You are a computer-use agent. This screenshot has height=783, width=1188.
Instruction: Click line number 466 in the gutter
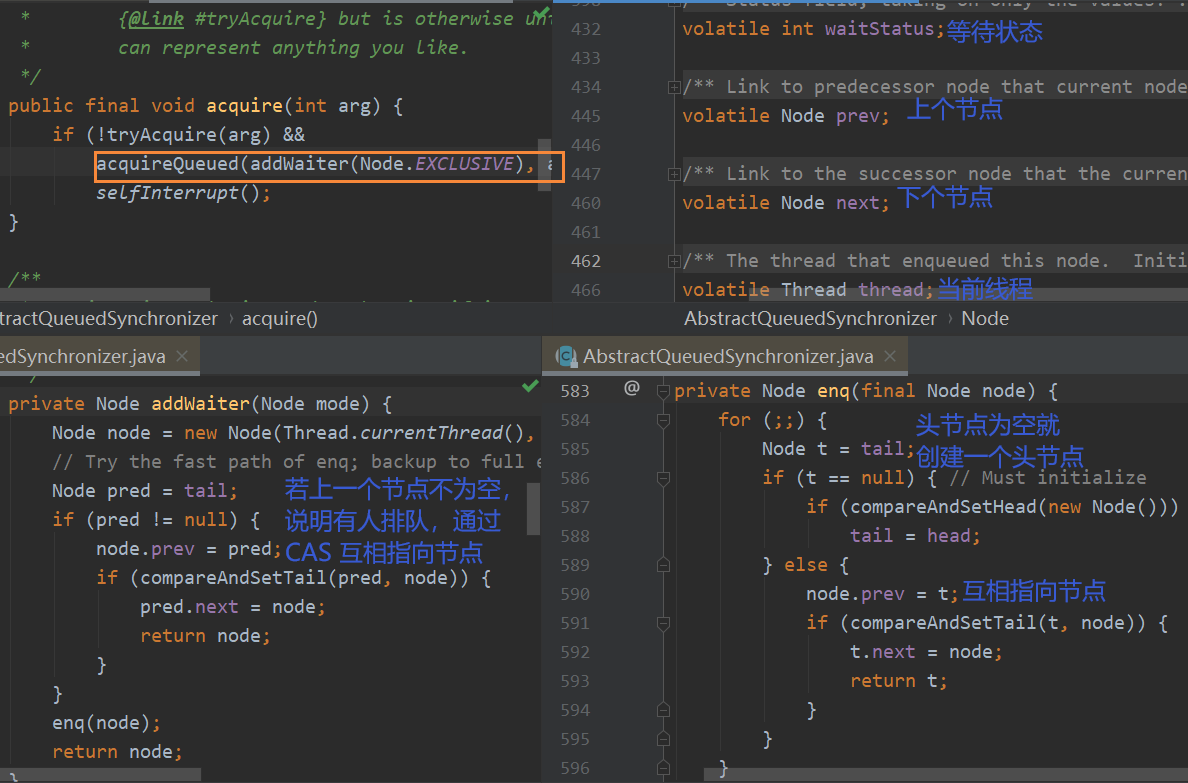(586, 290)
